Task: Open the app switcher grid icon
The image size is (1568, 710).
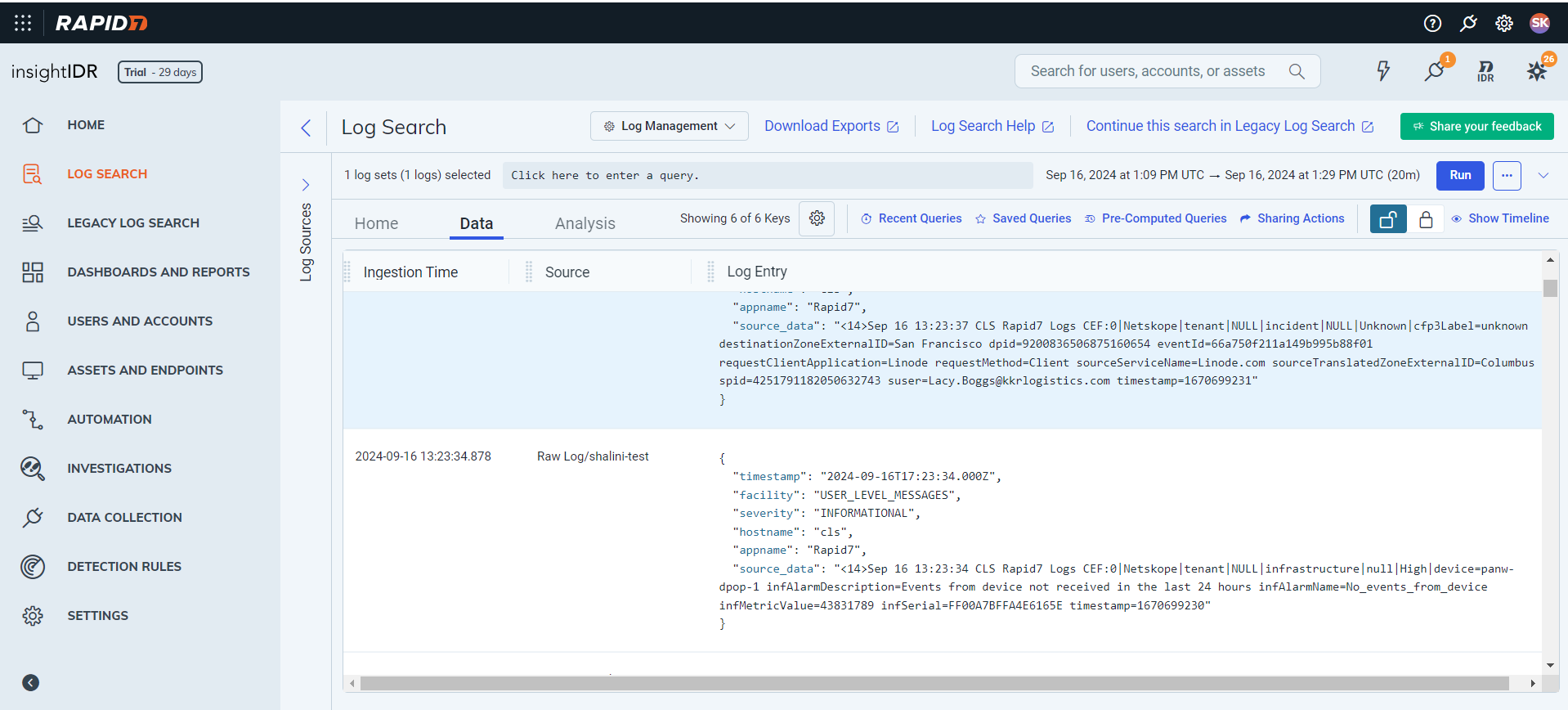Action: tap(23, 23)
